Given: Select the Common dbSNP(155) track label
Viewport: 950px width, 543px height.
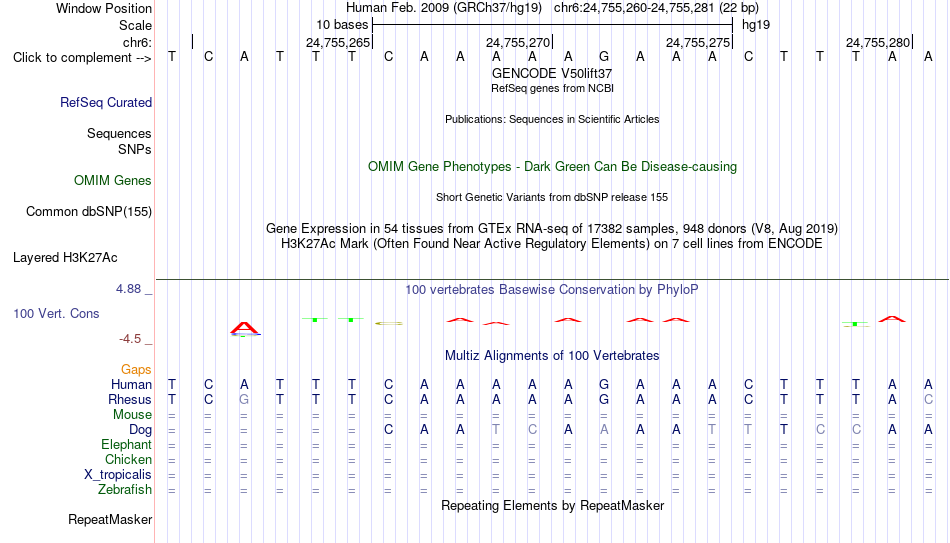Looking at the screenshot, I should tap(89, 212).
